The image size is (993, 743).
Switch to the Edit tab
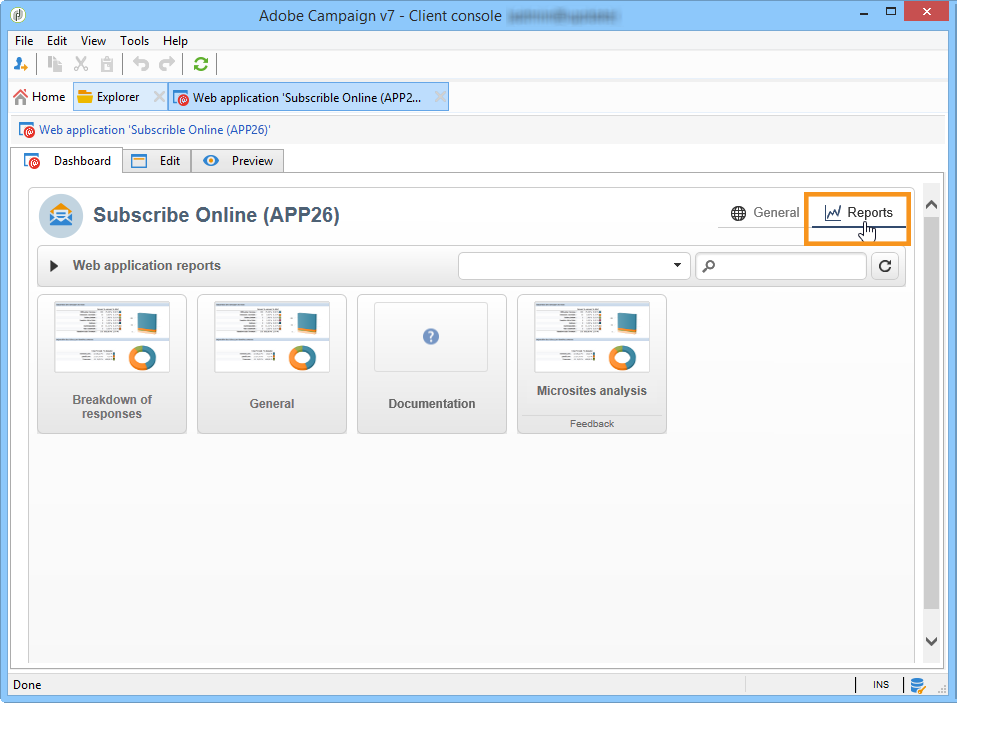[x=156, y=161]
